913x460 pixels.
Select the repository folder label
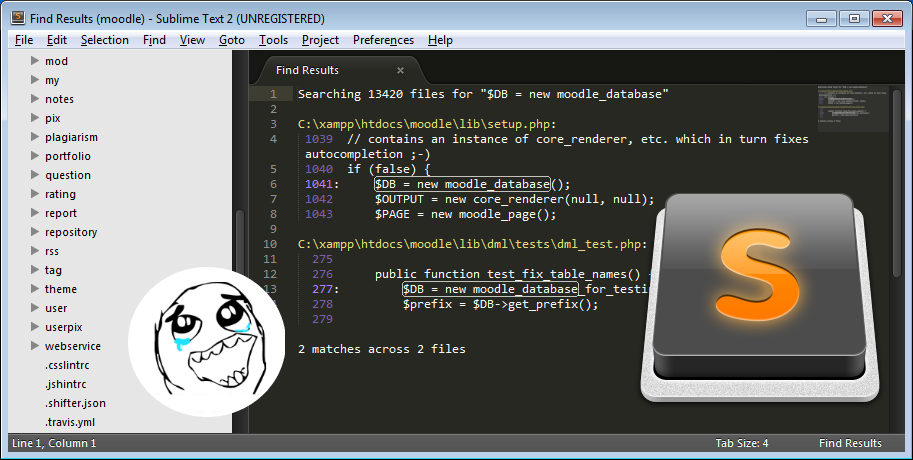pos(71,232)
